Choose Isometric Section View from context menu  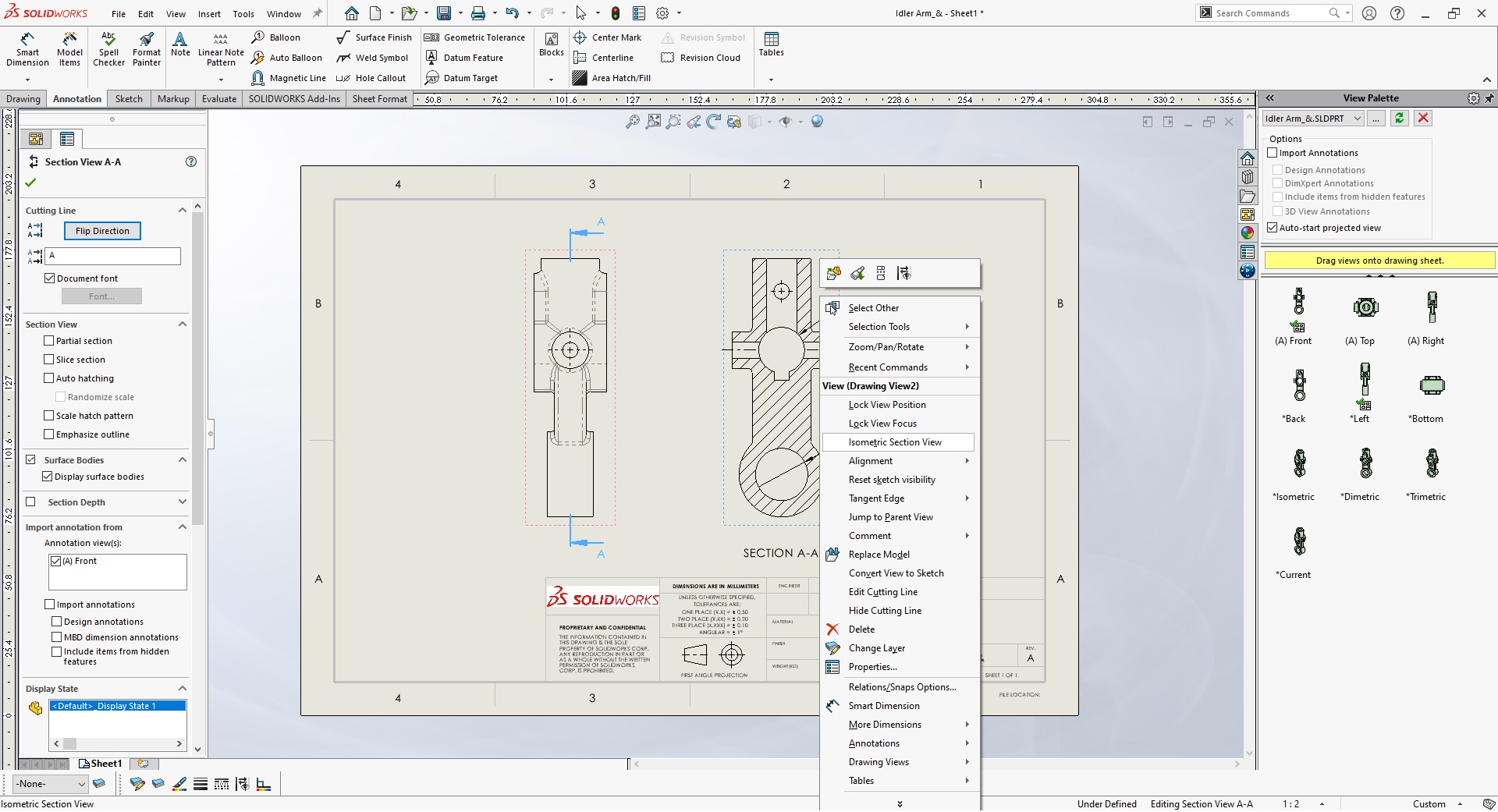point(895,442)
